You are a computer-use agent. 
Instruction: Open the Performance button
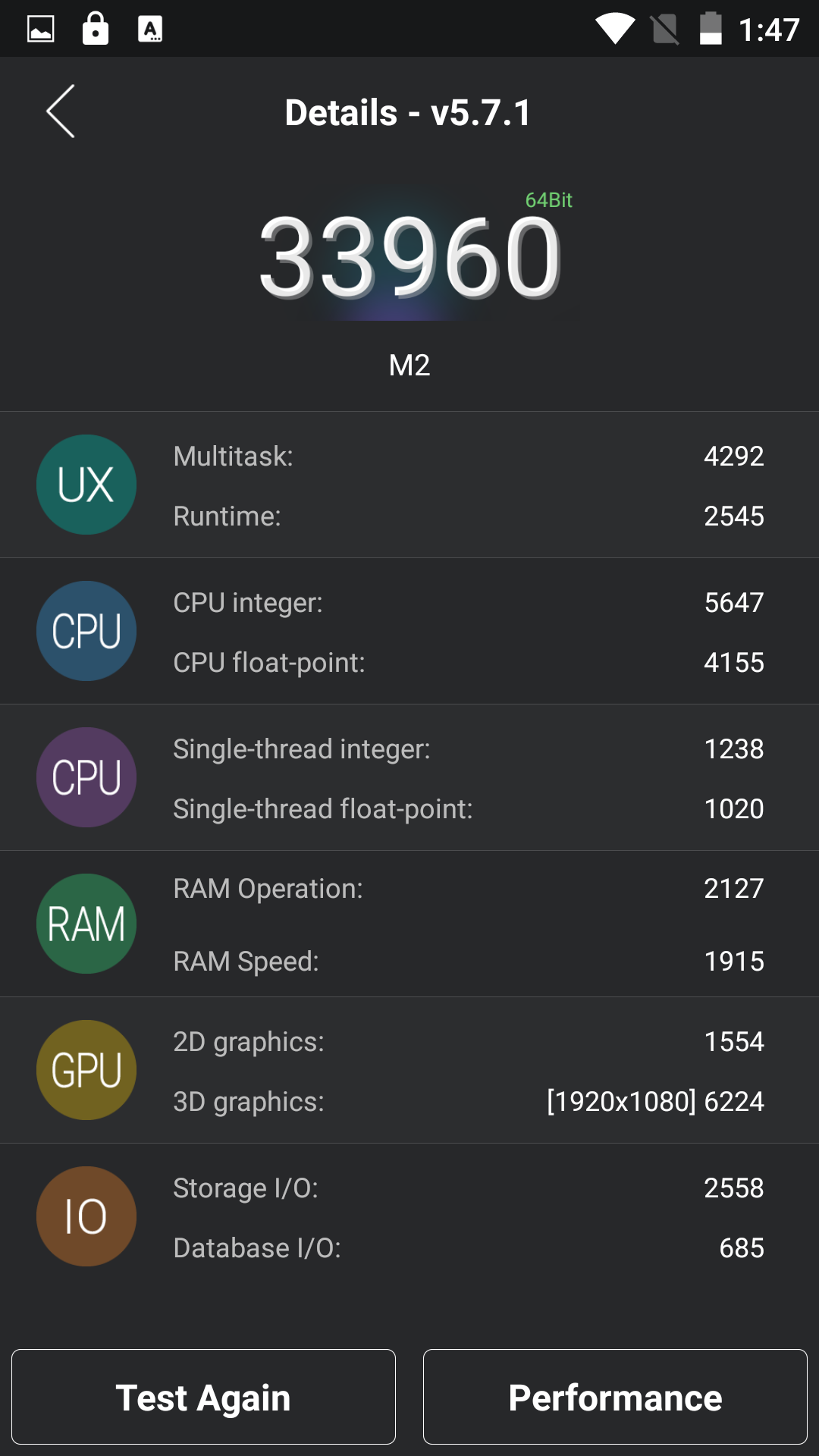[x=615, y=1397]
